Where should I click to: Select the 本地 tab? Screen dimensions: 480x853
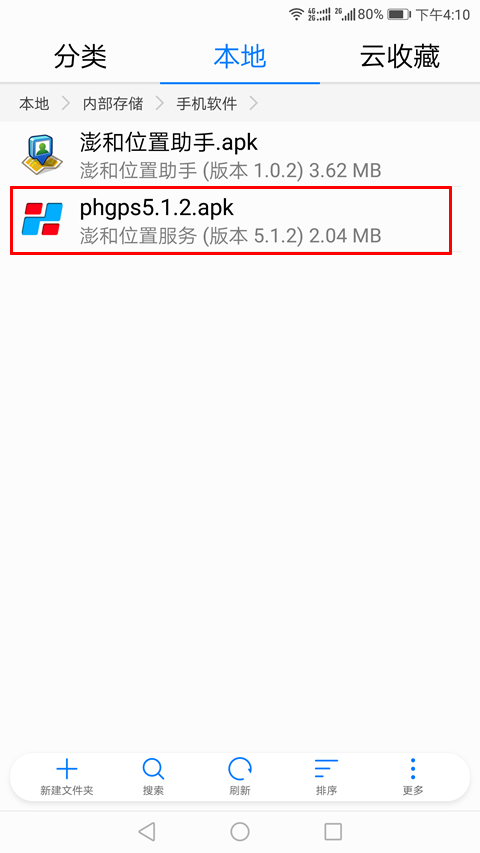pyautogui.click(x=240, y=56)
